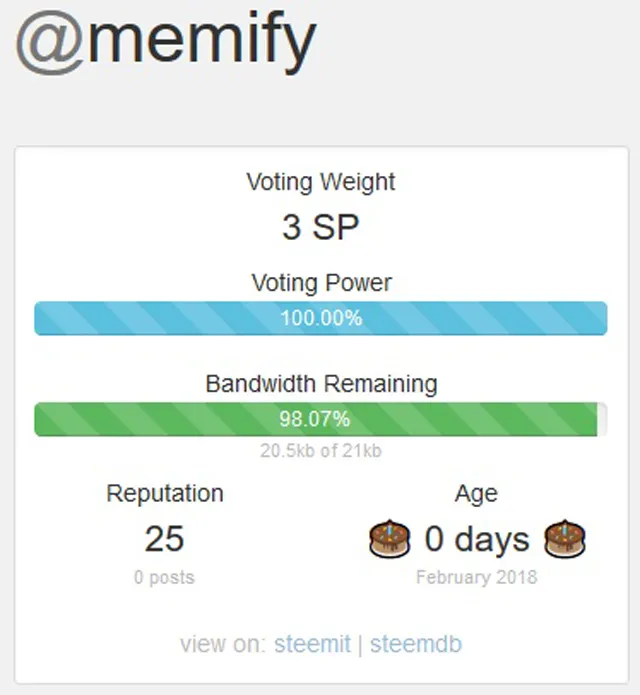Click the reputation score 25

164,539
